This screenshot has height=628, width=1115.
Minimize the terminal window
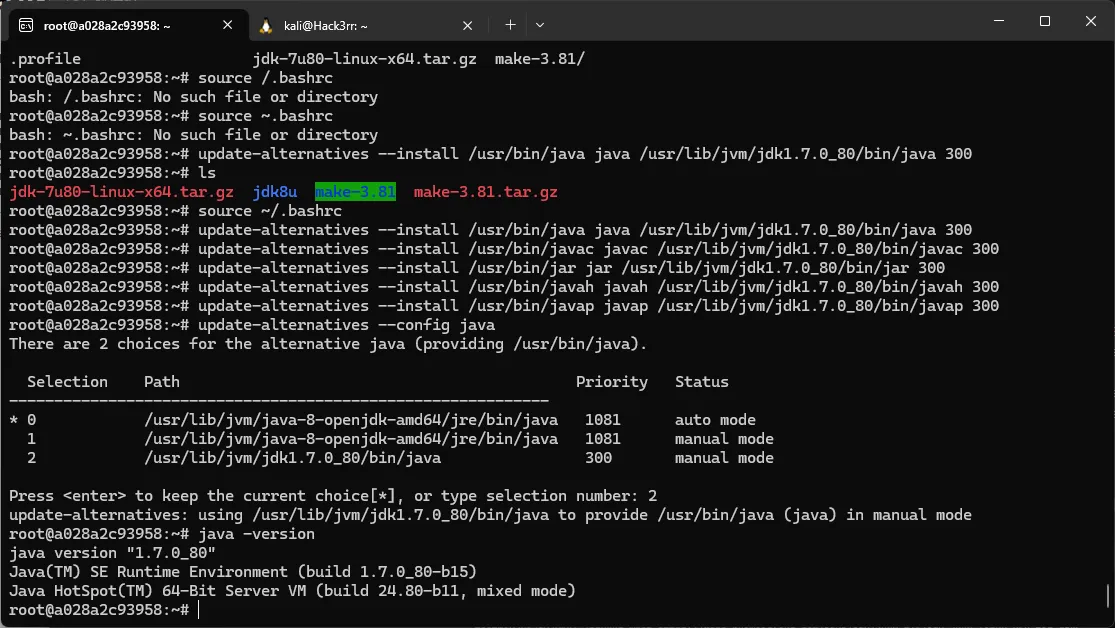pos(999,21)
